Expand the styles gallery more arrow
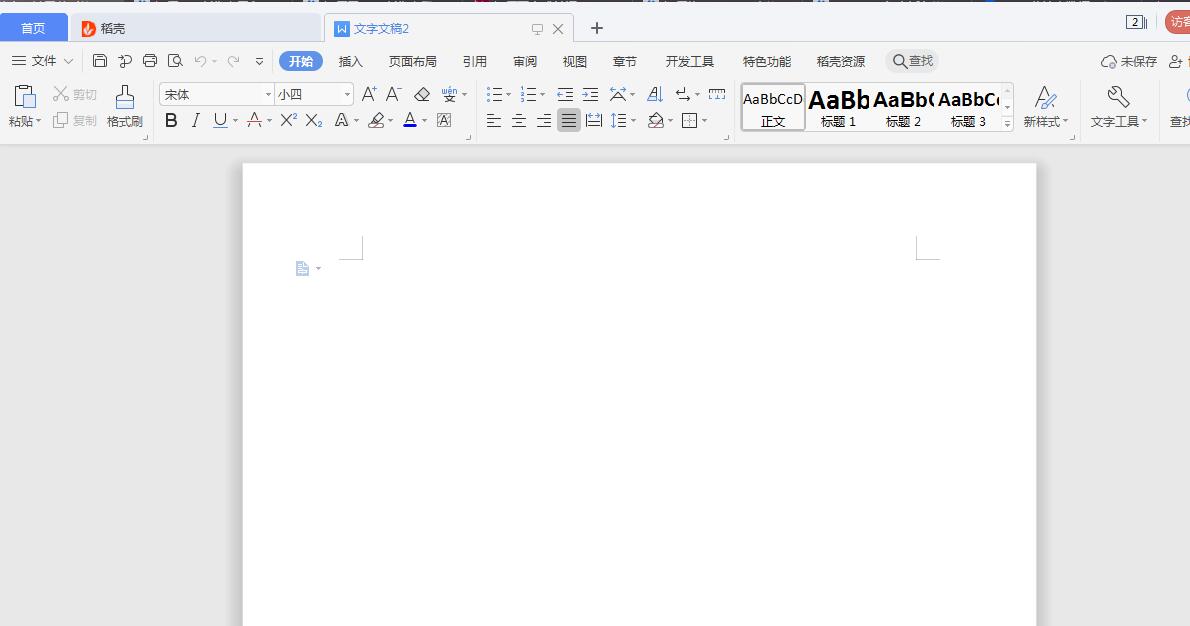This screenshot has width=1190, height=626. (x=1007, y=124)
